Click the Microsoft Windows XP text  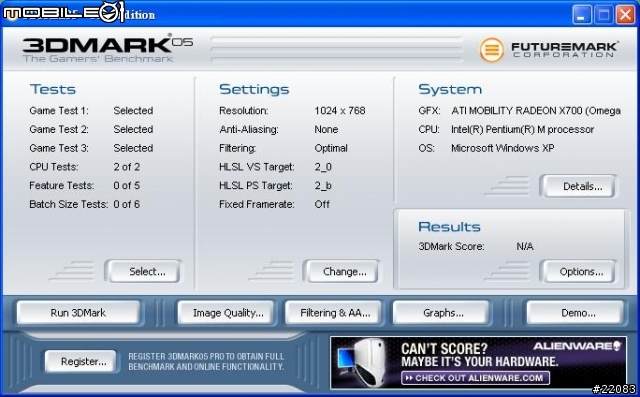502,148
